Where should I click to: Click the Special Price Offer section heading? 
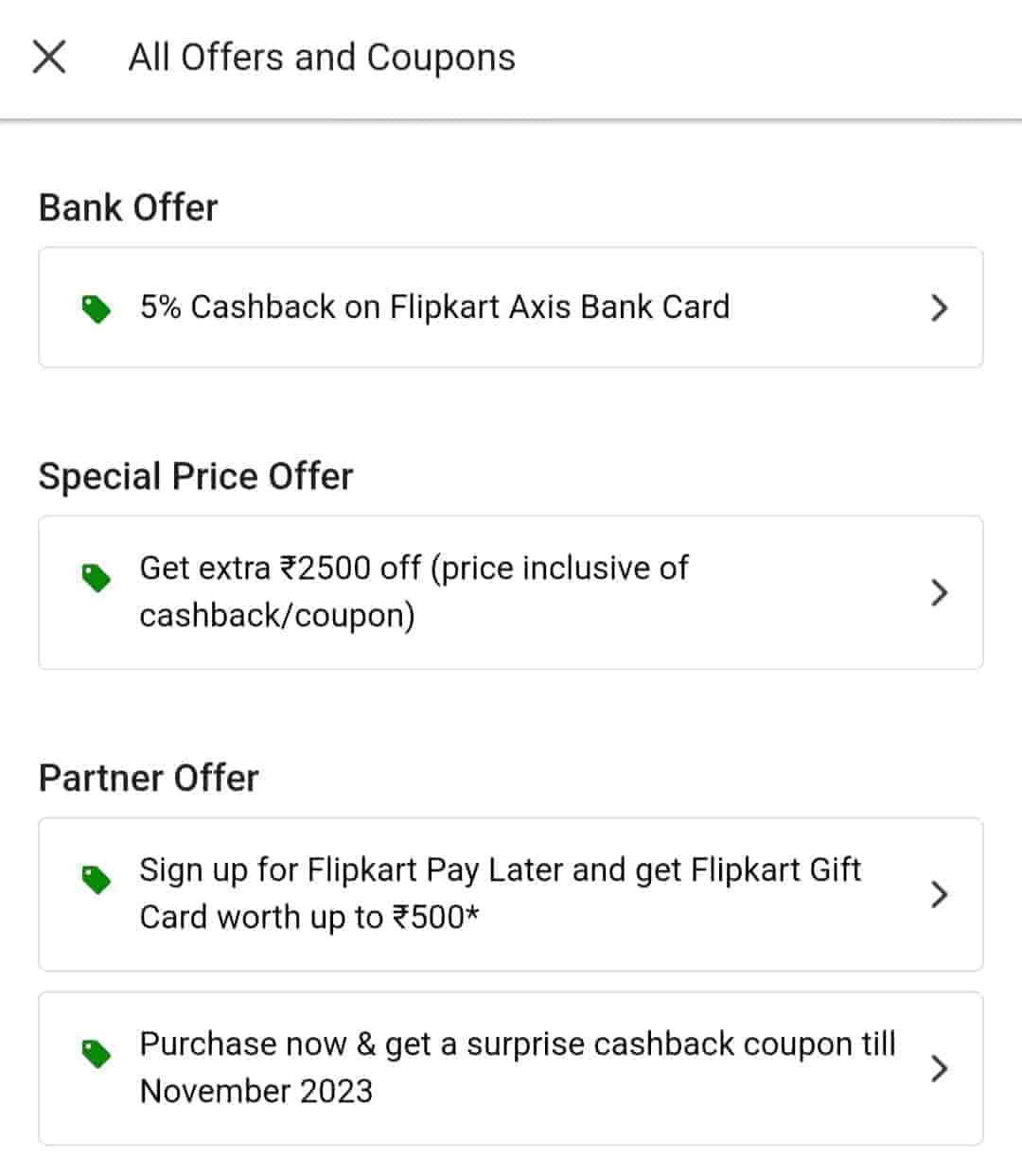click(195, 476)
